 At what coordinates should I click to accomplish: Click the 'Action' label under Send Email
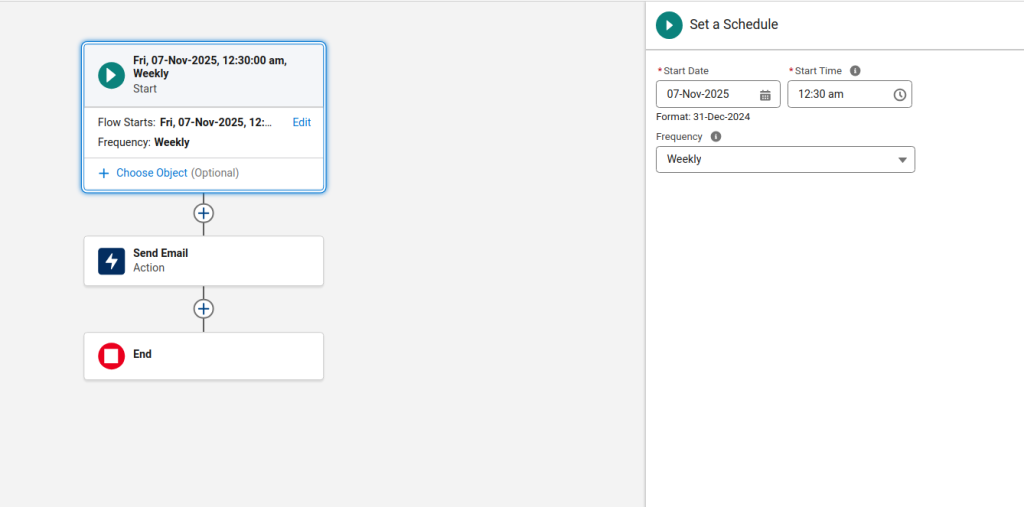pos(149,268)
